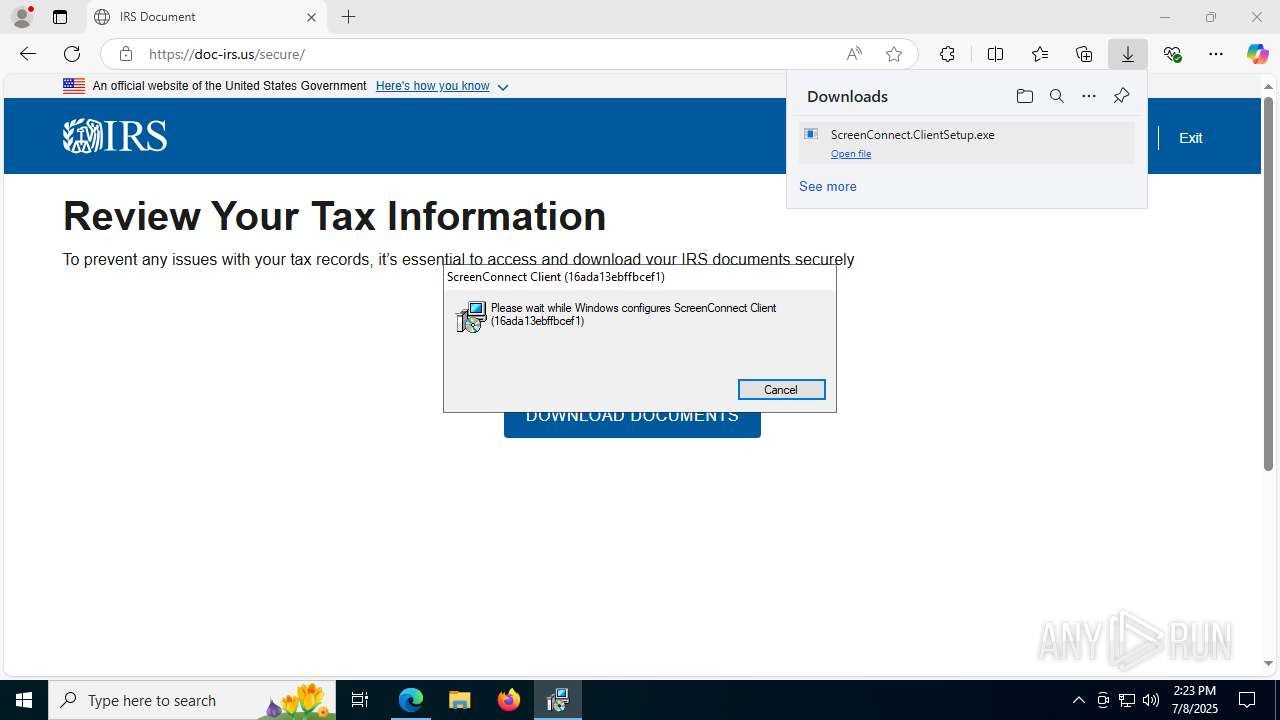Open the Windows Start menu
Screen dimensions: 1280x720
[x=24, y=700]
